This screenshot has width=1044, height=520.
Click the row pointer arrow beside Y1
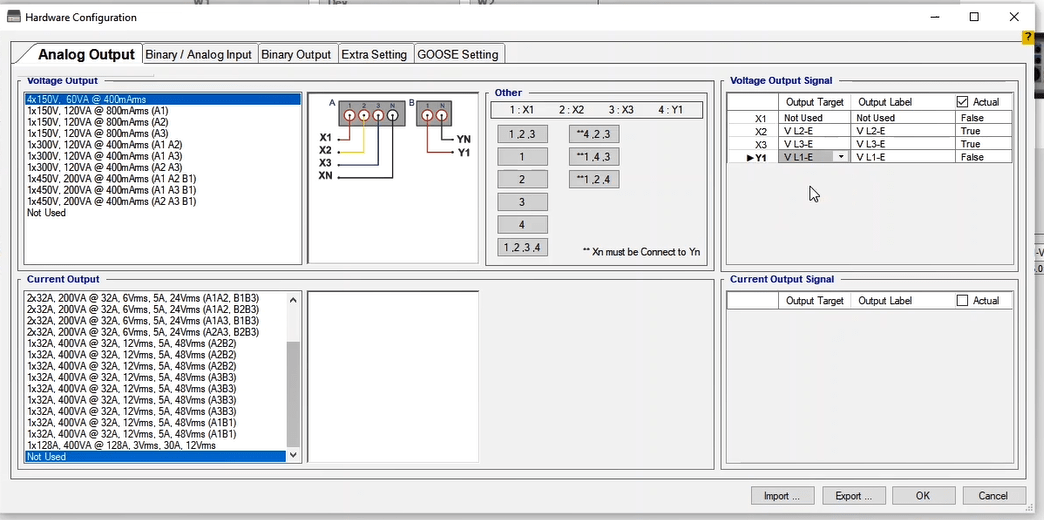click(749, 157)
